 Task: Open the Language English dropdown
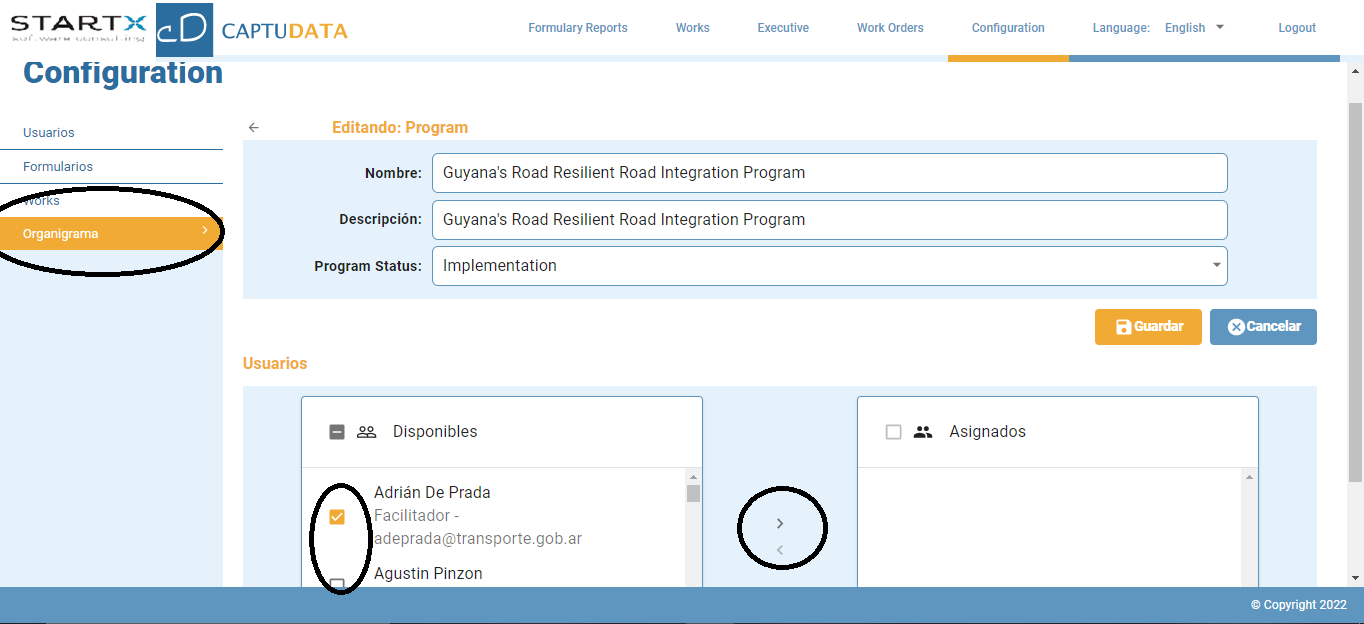pos(1195,28)
